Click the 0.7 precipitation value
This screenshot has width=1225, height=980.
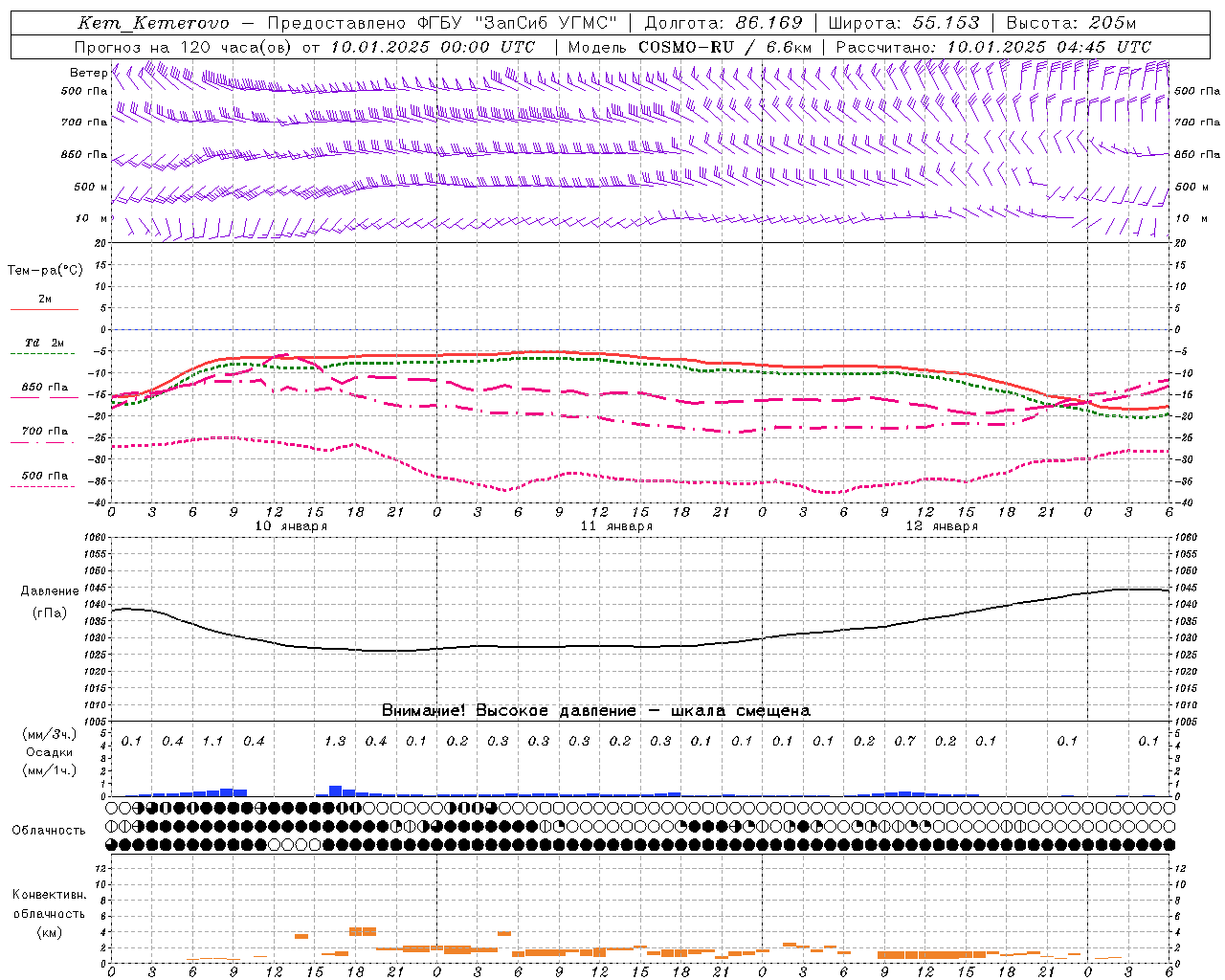[x=904, y=742]
